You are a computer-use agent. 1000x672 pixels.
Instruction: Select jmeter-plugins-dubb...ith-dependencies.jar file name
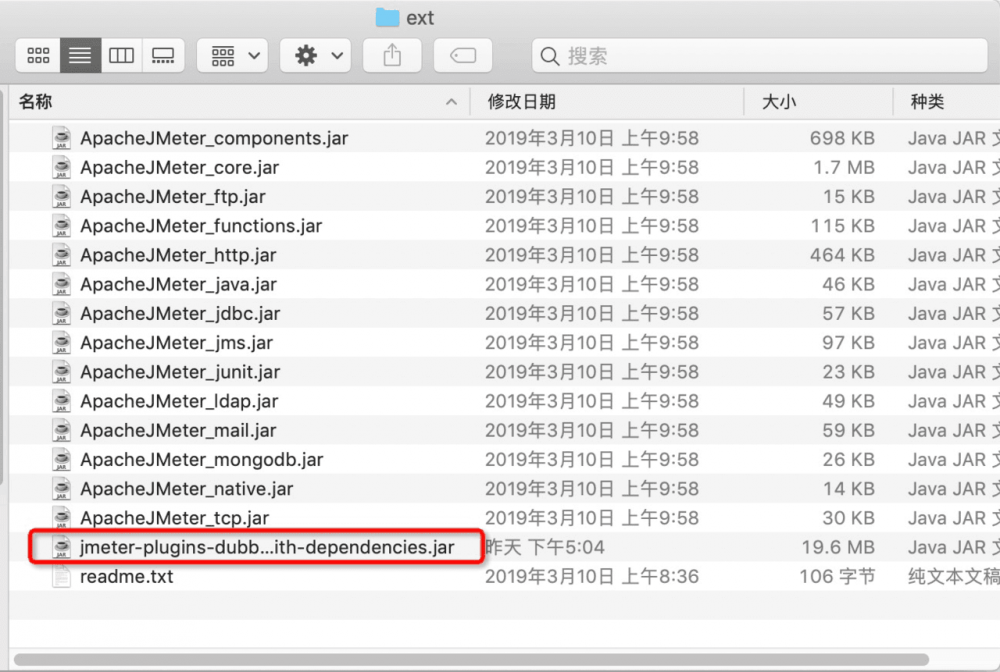coord(267,547)
